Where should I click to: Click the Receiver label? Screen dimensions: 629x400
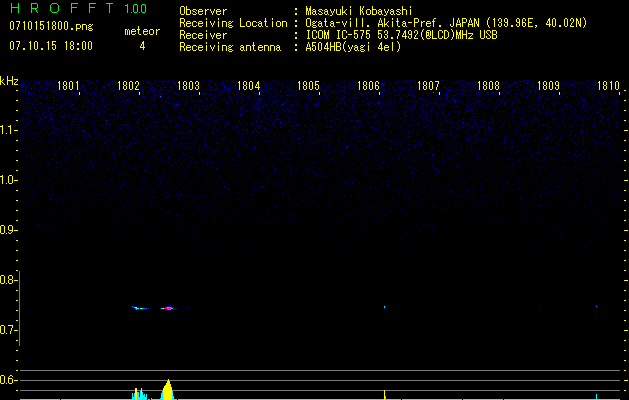(x=203, y=35)
